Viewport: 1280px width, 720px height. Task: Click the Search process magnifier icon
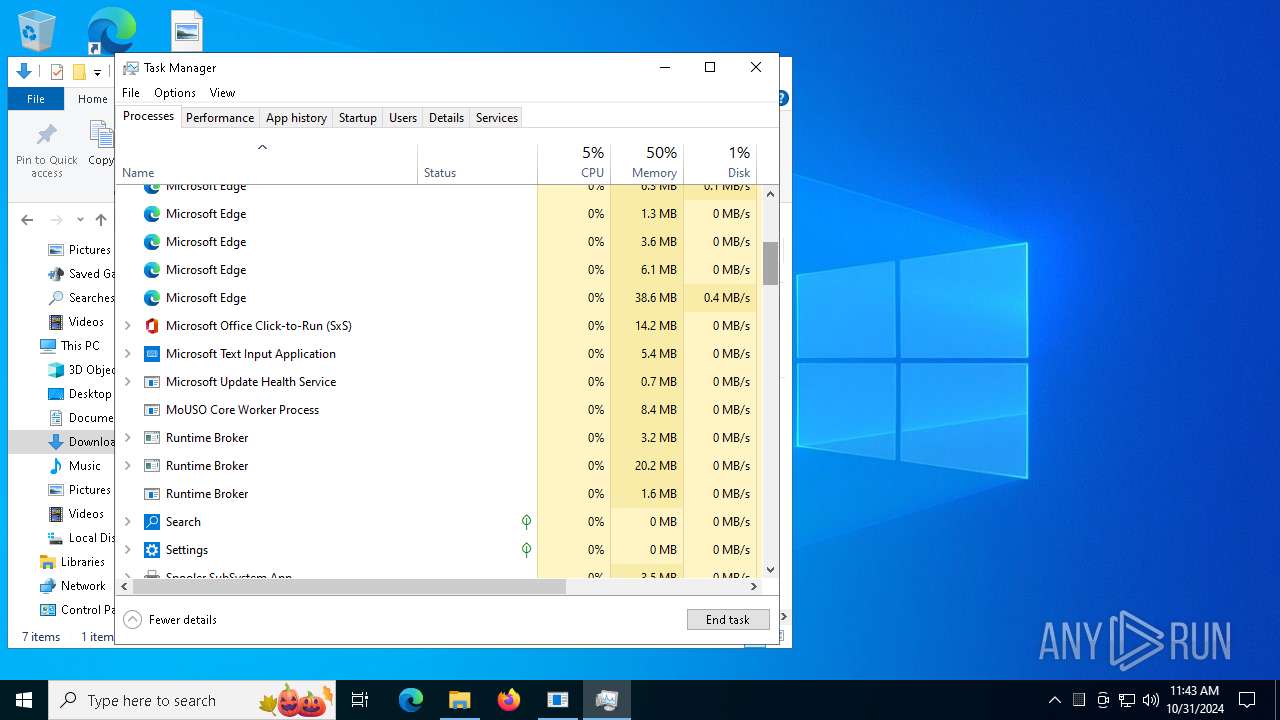pos(152,522)
